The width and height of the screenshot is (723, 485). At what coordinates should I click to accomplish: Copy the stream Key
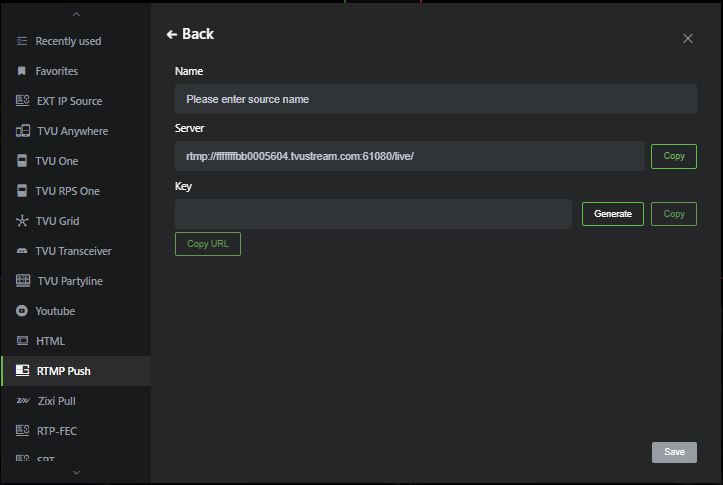click(x=673, y=214)
